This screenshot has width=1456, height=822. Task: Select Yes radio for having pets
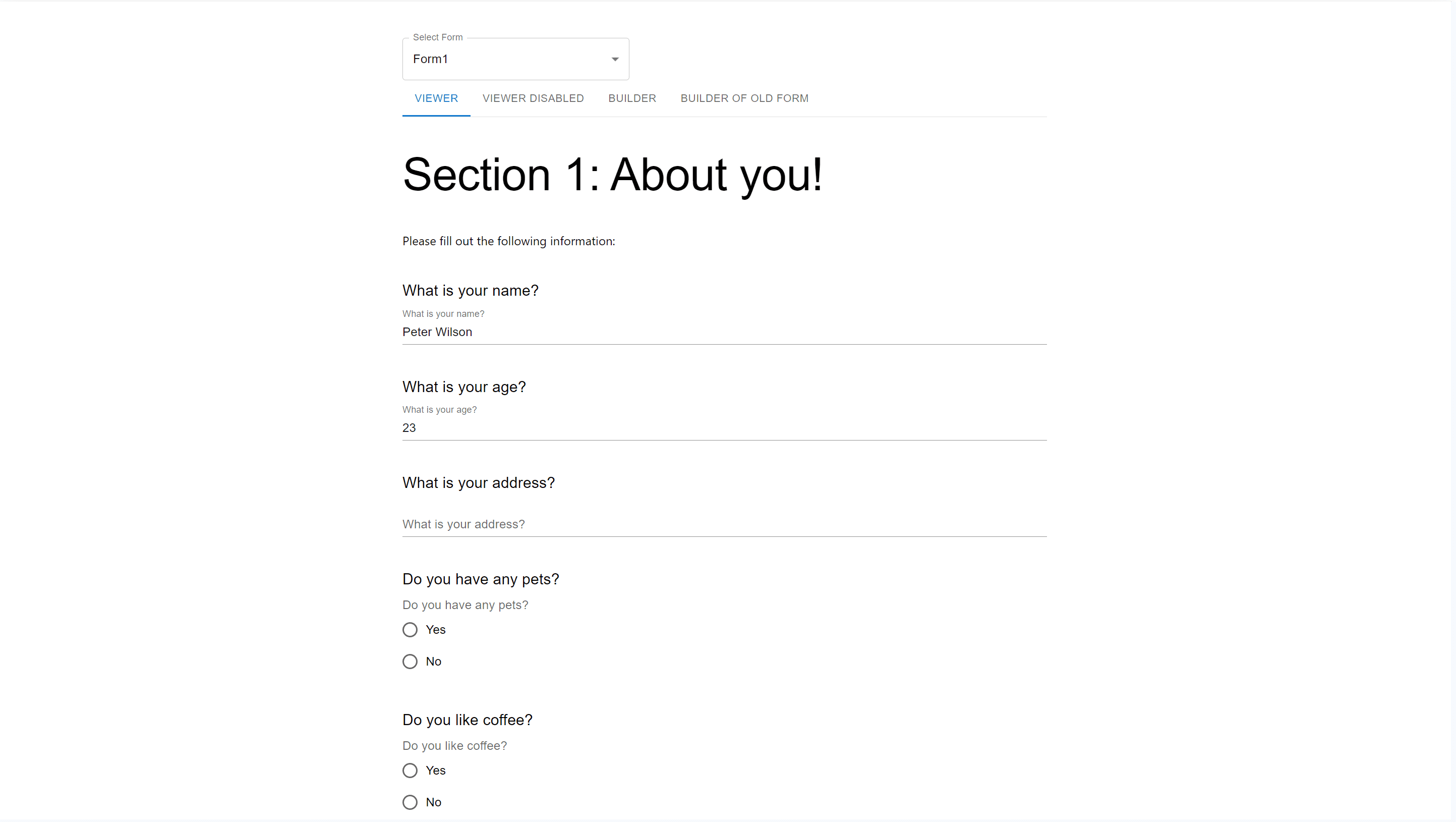(410, 630)
